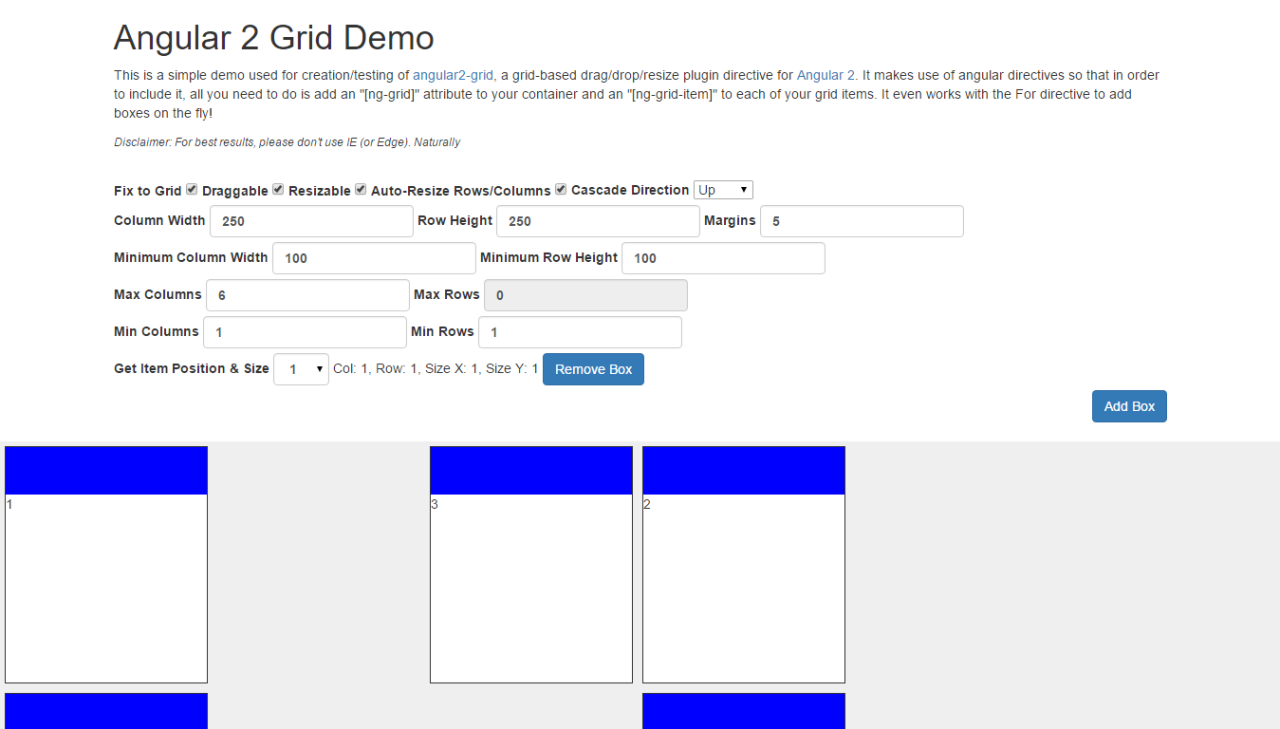
Task: Click the Remove Box button
Action: coord(593,369)
